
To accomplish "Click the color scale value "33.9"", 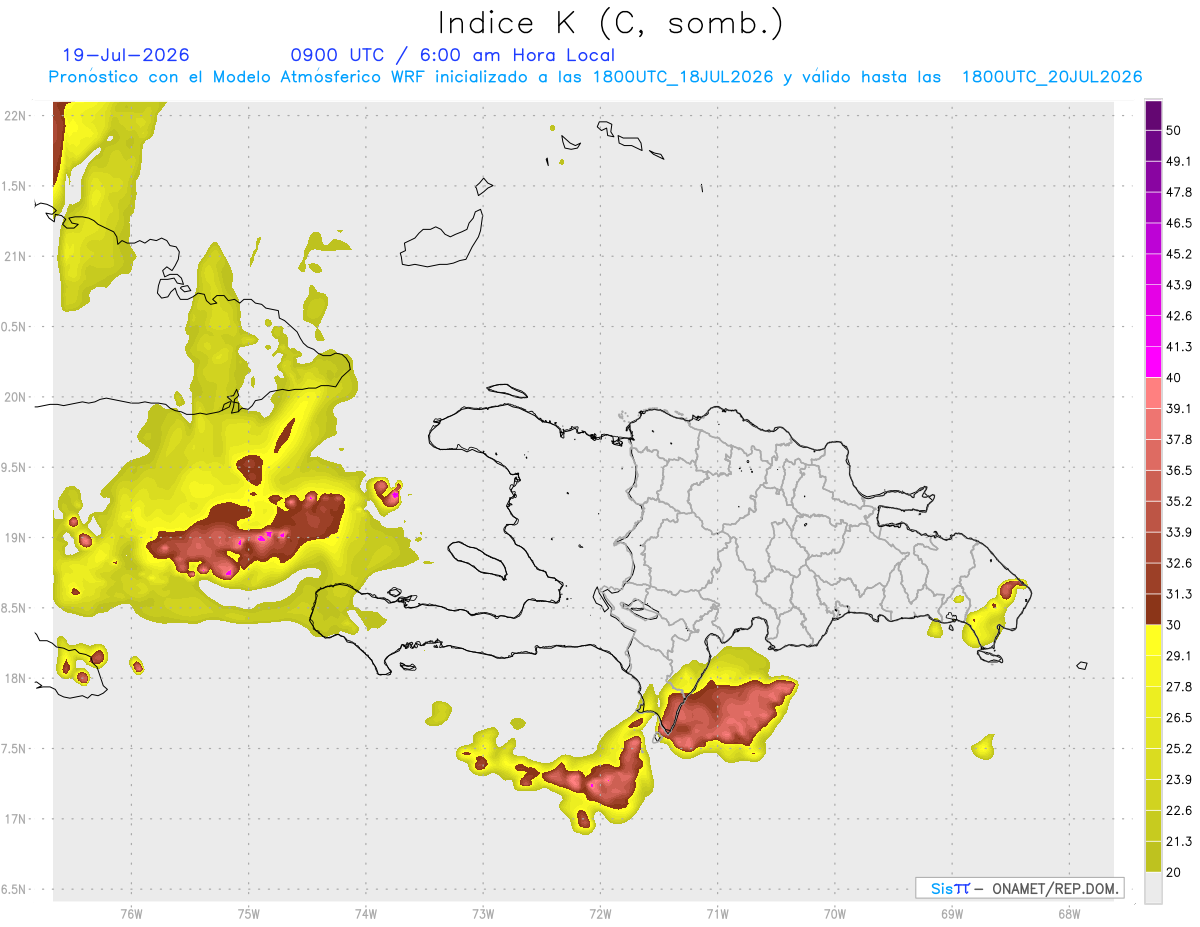I will coord(1179,532).
